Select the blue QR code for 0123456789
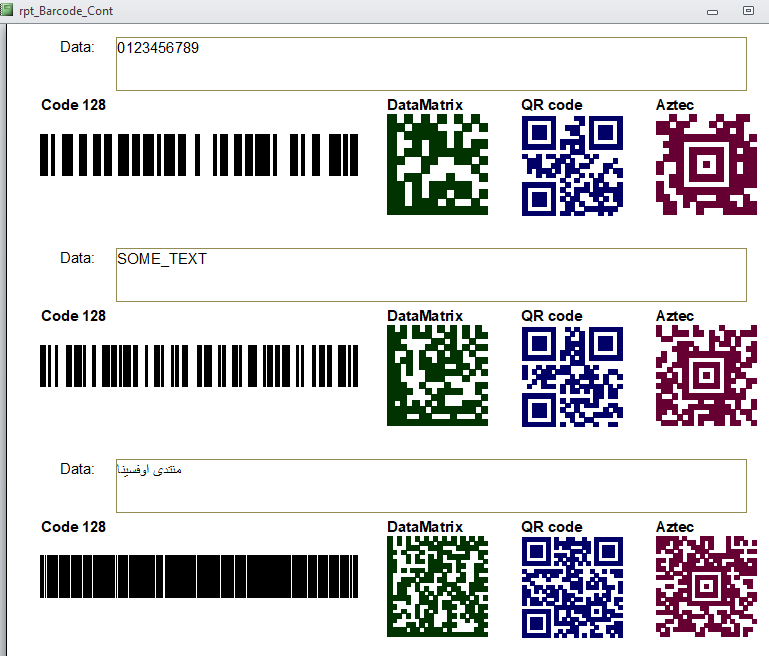 point(572,166)
